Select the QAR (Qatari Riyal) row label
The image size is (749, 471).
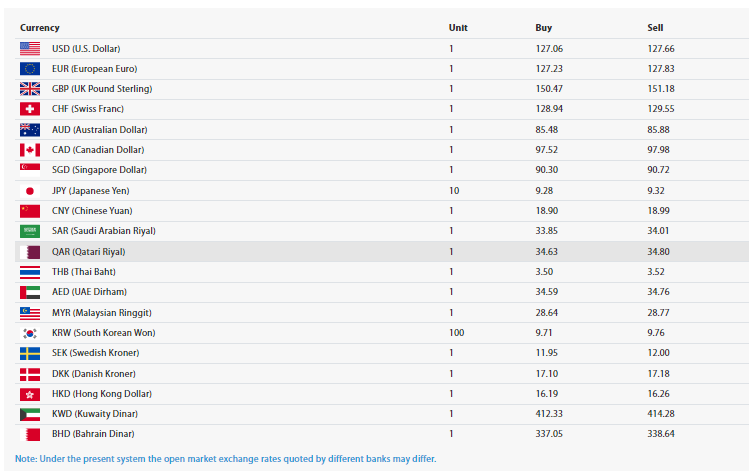88,252
